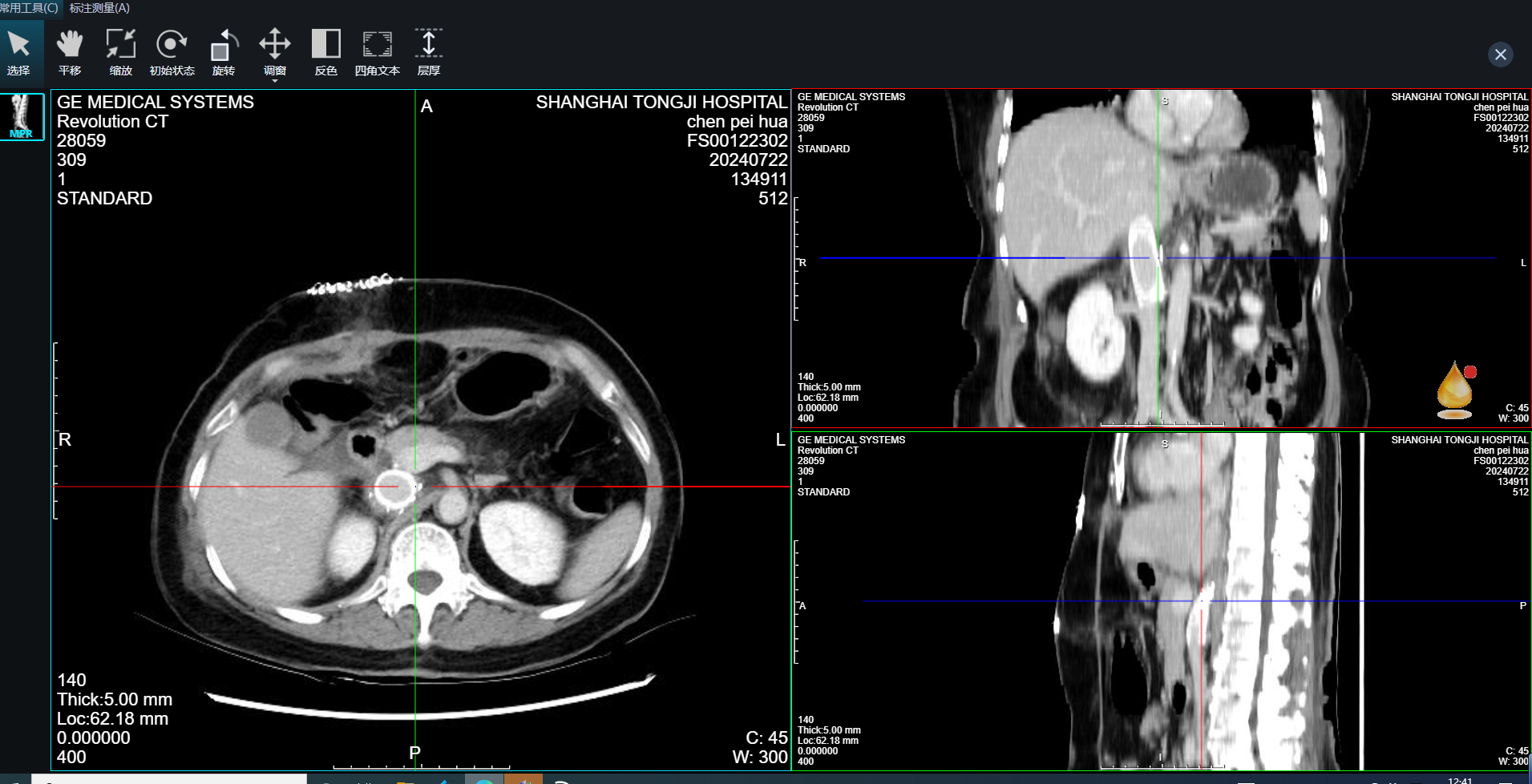This screenshot has width=1532, height=784.
Task: Click the 'A' anterior marker in axial view
Action: click(426, 107)
